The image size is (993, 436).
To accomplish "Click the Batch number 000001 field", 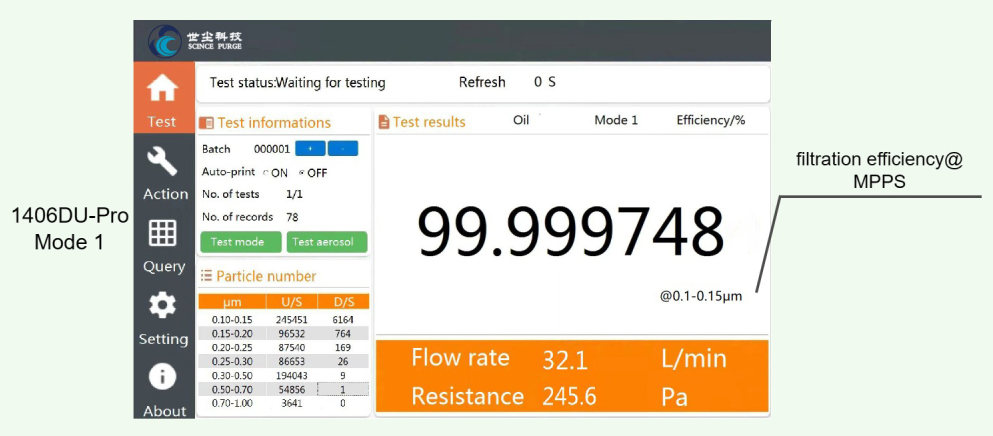I will [x=271, y=149].
